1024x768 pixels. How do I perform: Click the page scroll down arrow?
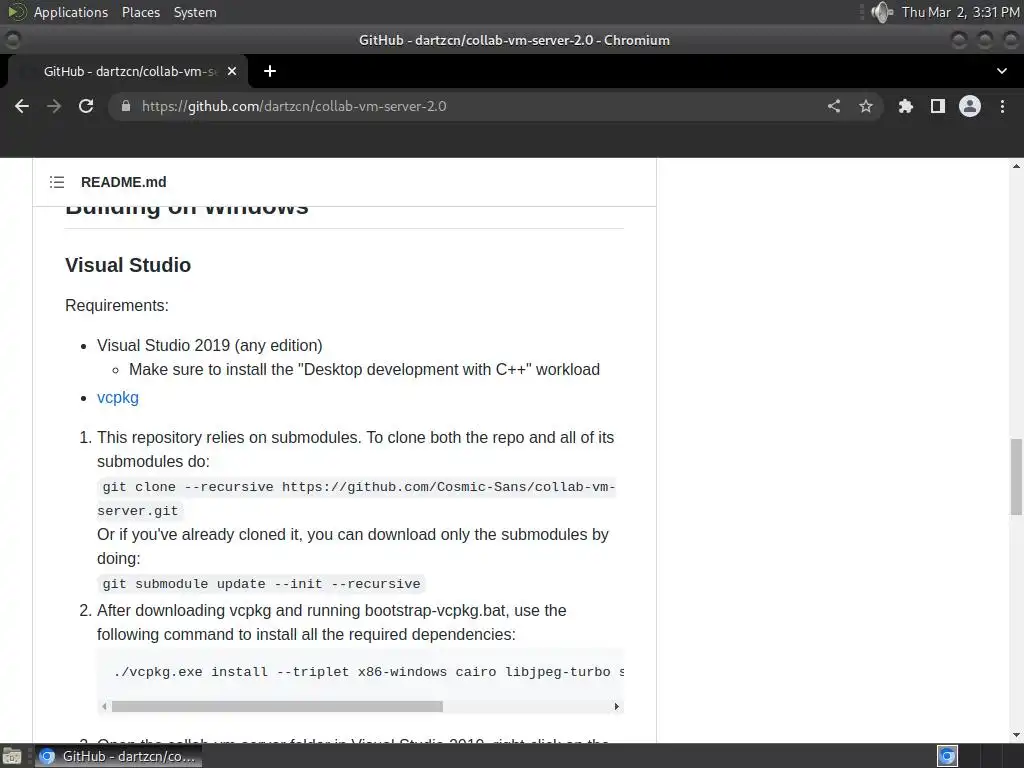point(1016,735)
